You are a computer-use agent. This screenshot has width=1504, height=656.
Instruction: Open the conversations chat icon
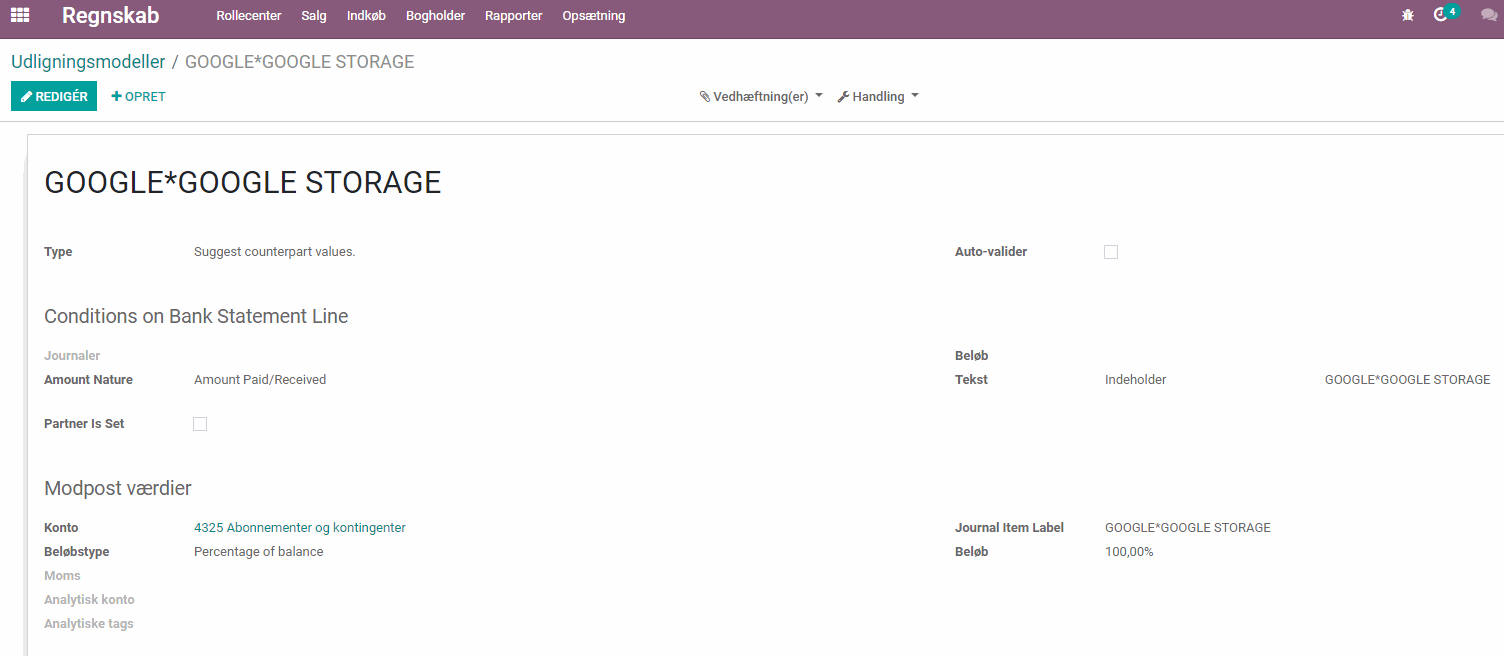point(1489,15)
